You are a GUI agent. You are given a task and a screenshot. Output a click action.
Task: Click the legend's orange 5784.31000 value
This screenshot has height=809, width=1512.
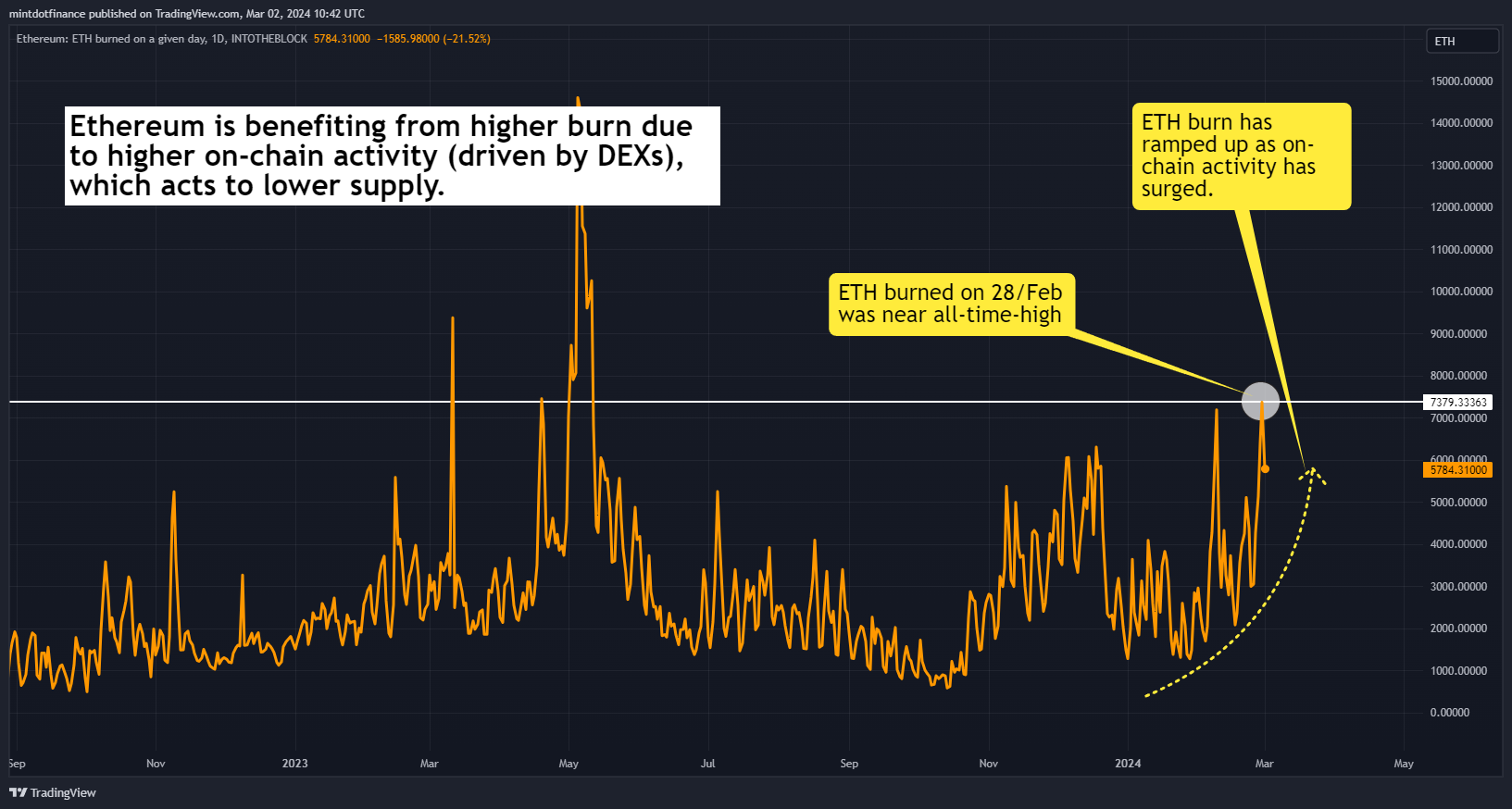[342, 39]
